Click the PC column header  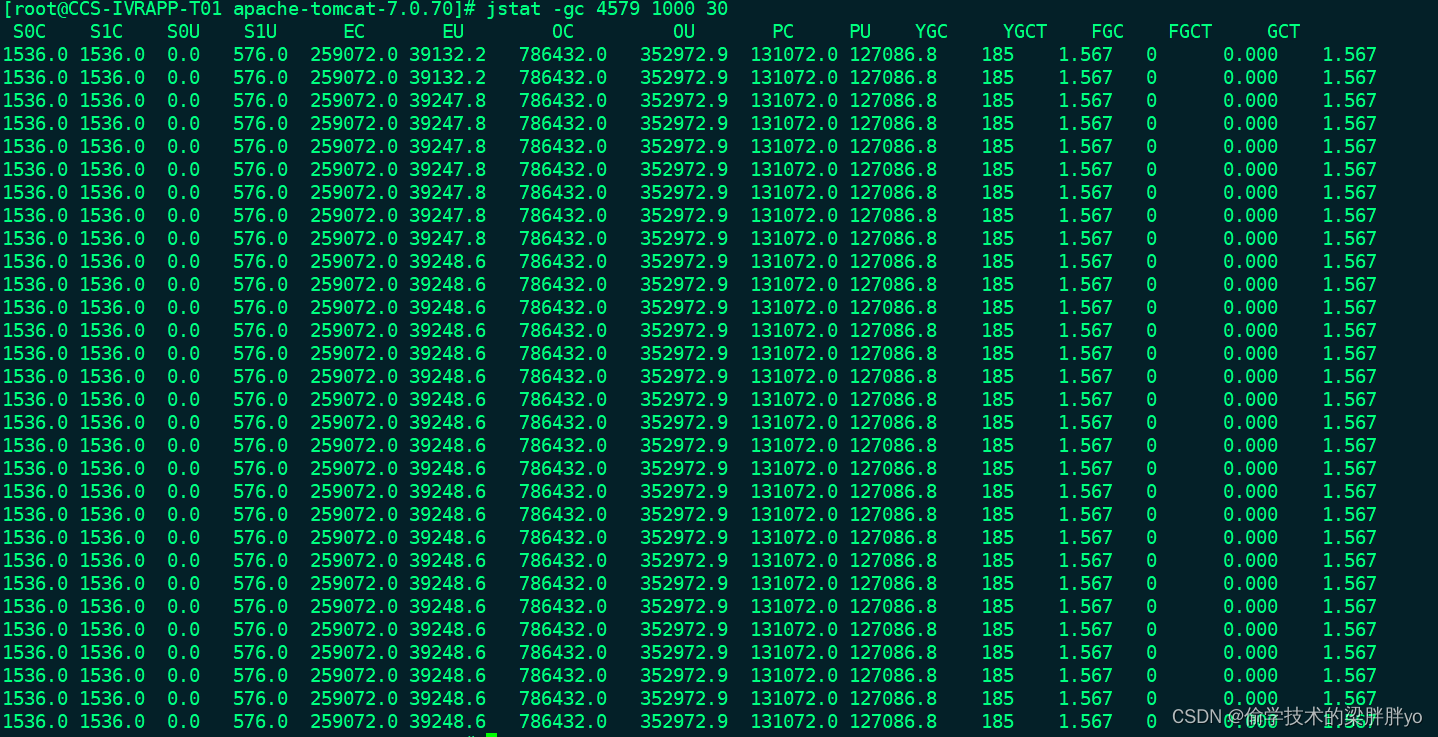pyautogui.click(x=783, y=32)
